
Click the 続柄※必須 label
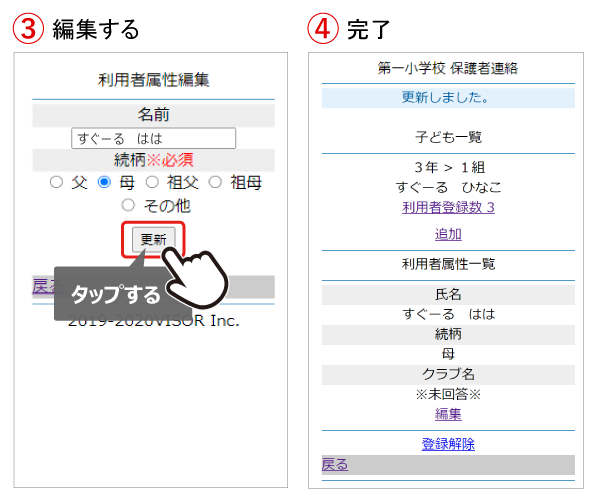coord(153,160)
